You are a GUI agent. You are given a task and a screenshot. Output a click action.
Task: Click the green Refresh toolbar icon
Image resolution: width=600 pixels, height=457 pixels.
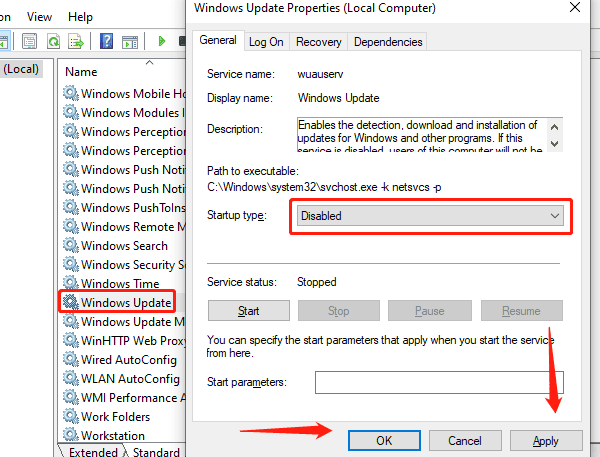click(x=53, y=41)
